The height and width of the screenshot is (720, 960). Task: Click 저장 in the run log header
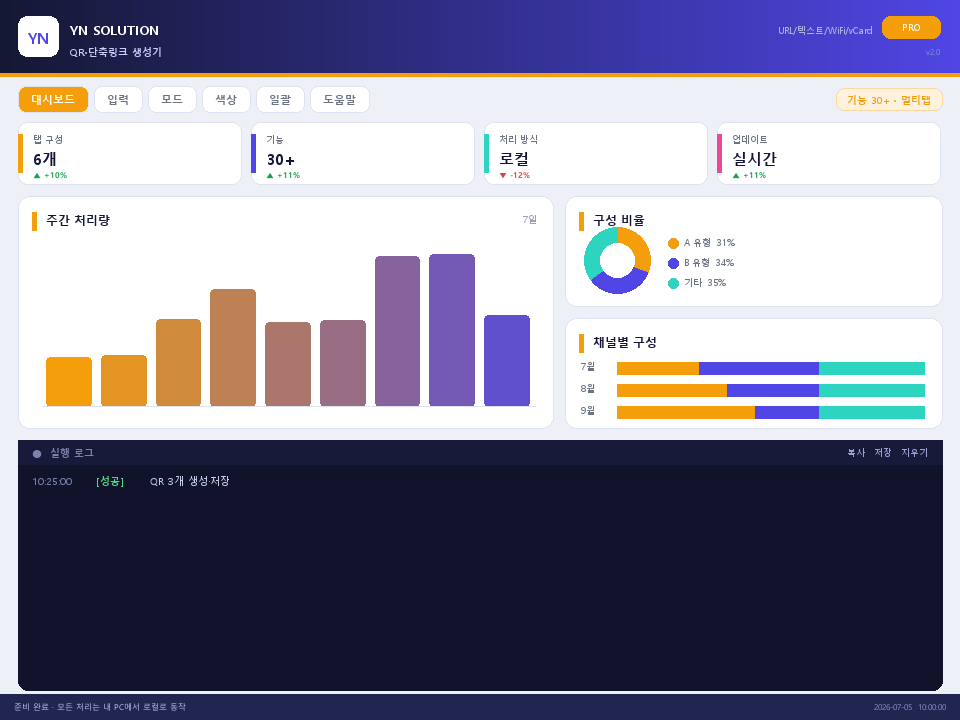(882, 452)
